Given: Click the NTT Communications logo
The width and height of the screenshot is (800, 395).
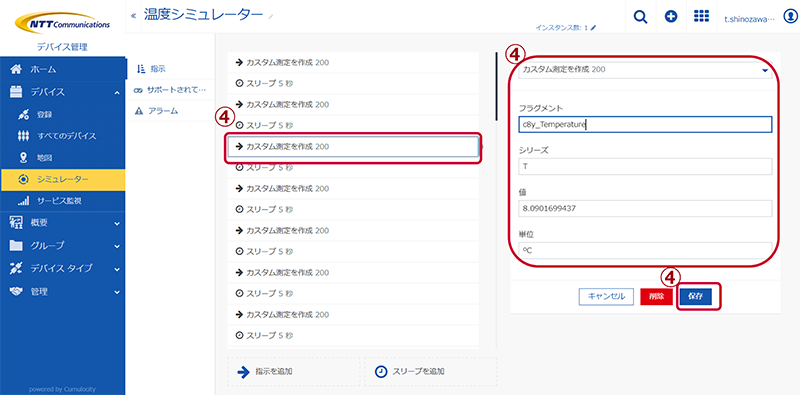Looking at the screenshot, I should 62,23.
